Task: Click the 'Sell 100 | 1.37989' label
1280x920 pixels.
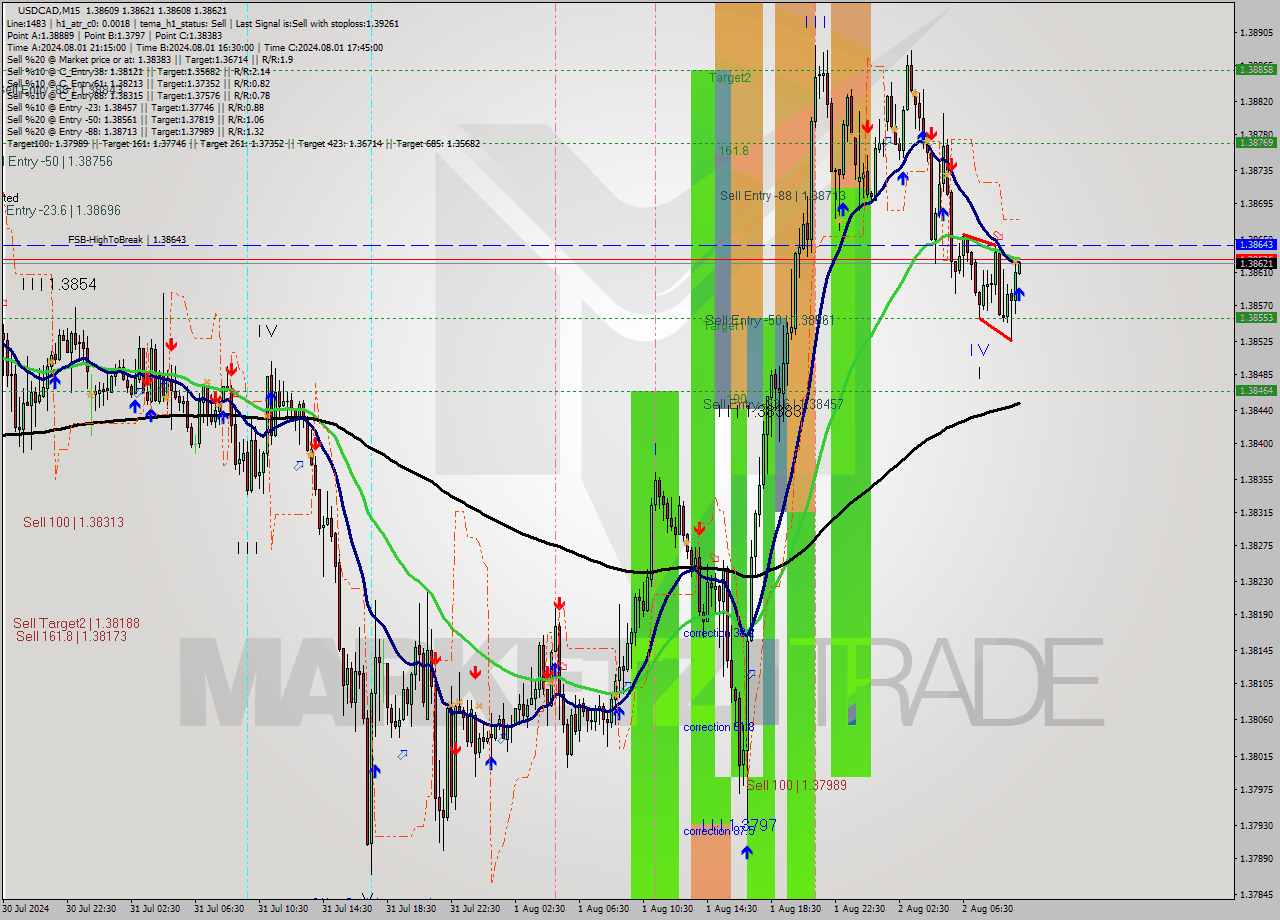Action: (x=797, y=785)
